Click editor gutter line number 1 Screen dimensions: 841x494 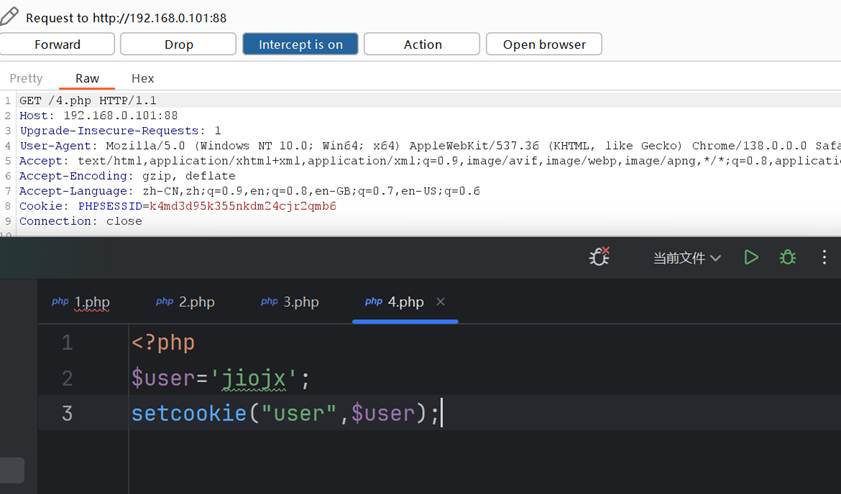tap(67, 342)
